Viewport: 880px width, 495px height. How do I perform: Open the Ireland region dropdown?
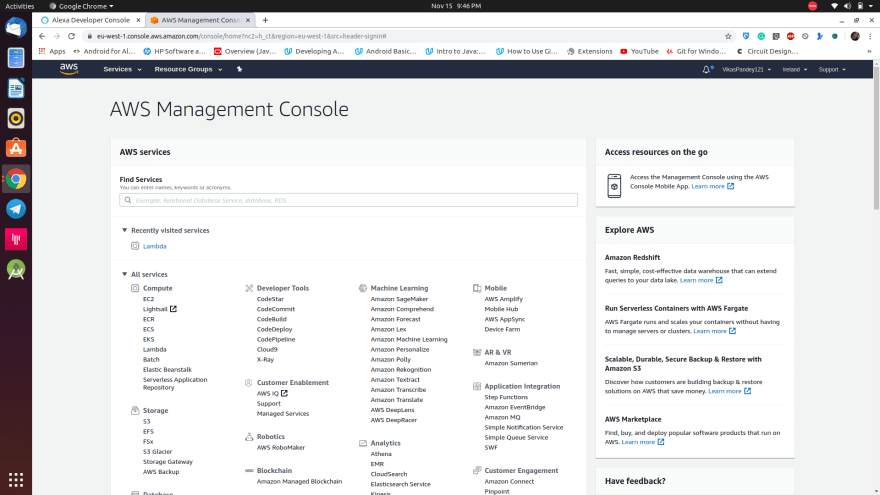[x=795, y=70]
